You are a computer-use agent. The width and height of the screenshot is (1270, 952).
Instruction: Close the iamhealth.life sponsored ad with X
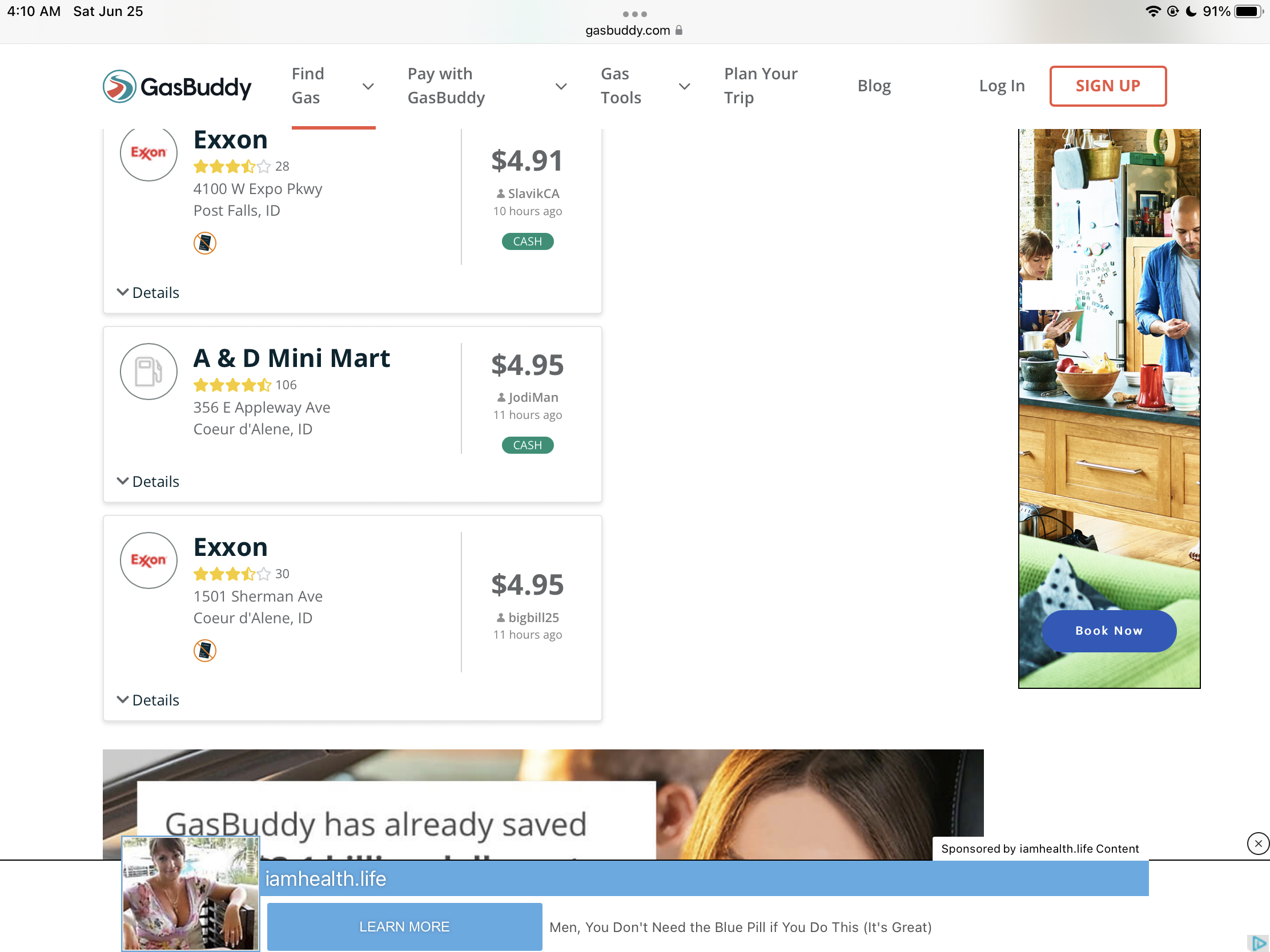(1257, 843)
